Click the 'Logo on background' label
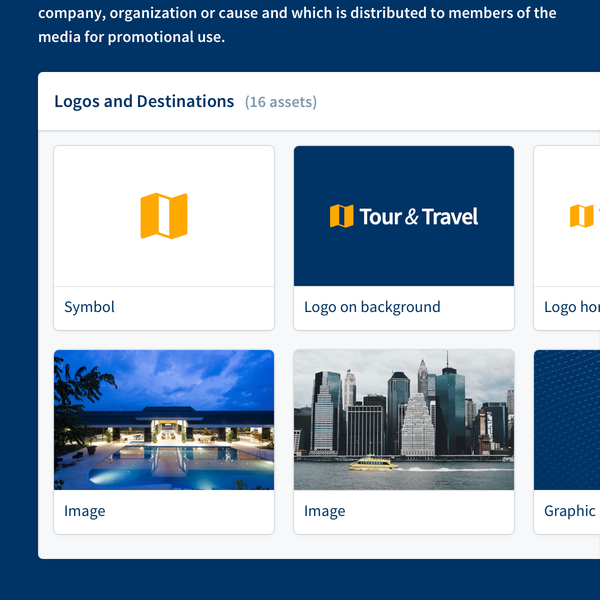The height and width of the screenshot is (600, 600). (372, 307)
